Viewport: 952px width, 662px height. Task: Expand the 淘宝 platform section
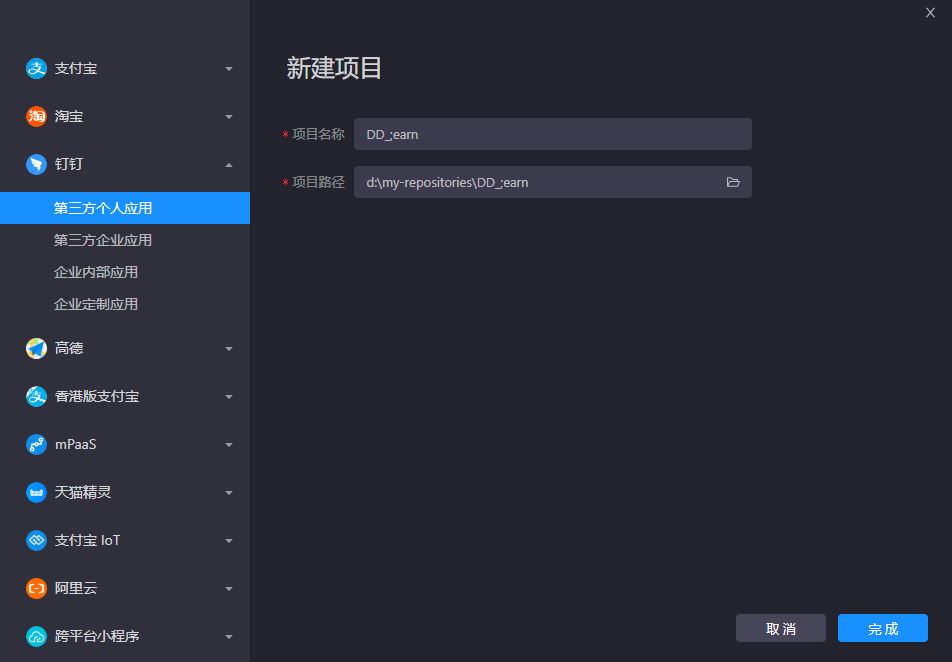229,116
